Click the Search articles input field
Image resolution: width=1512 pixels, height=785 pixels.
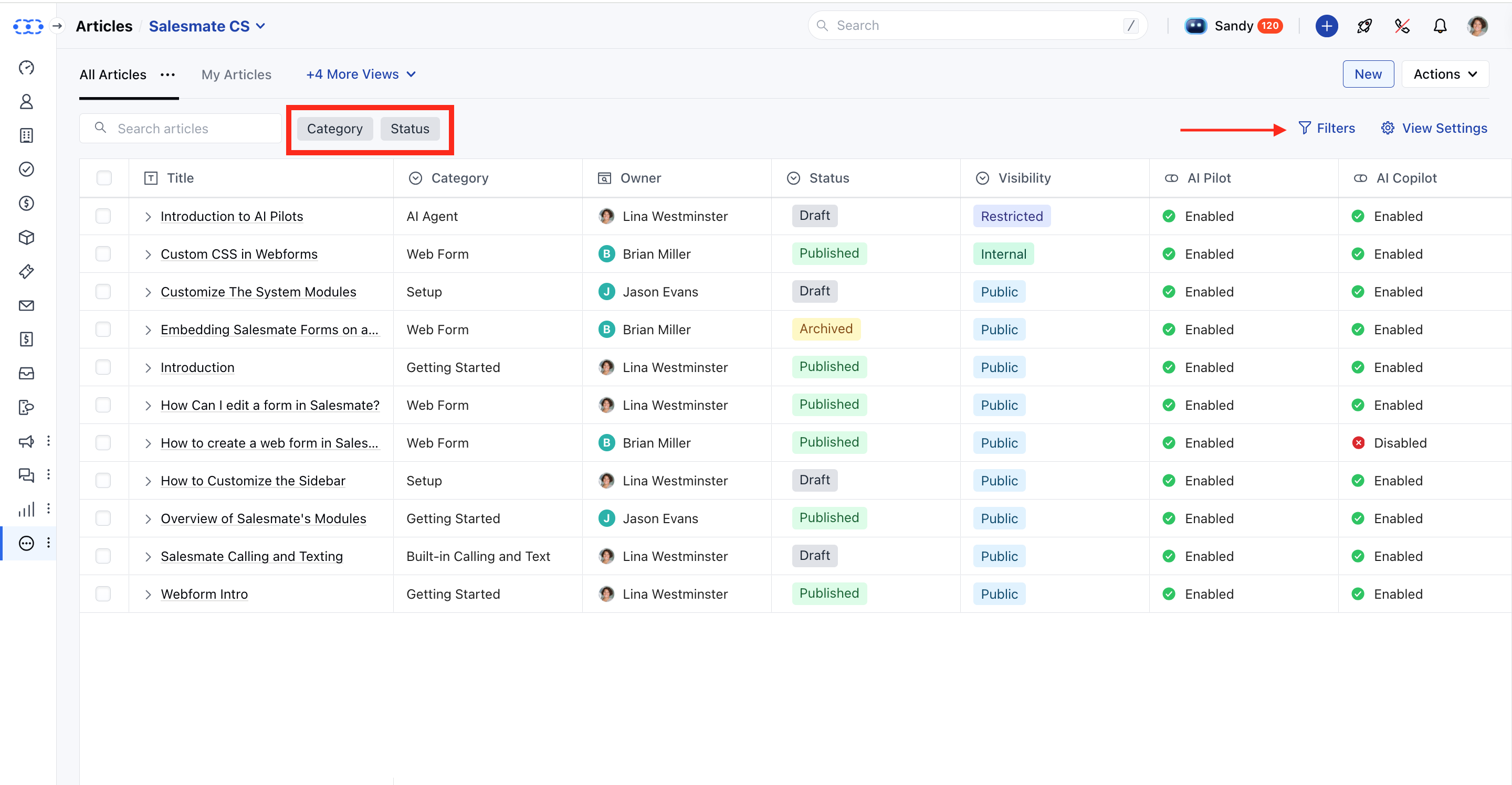point(180,129)
